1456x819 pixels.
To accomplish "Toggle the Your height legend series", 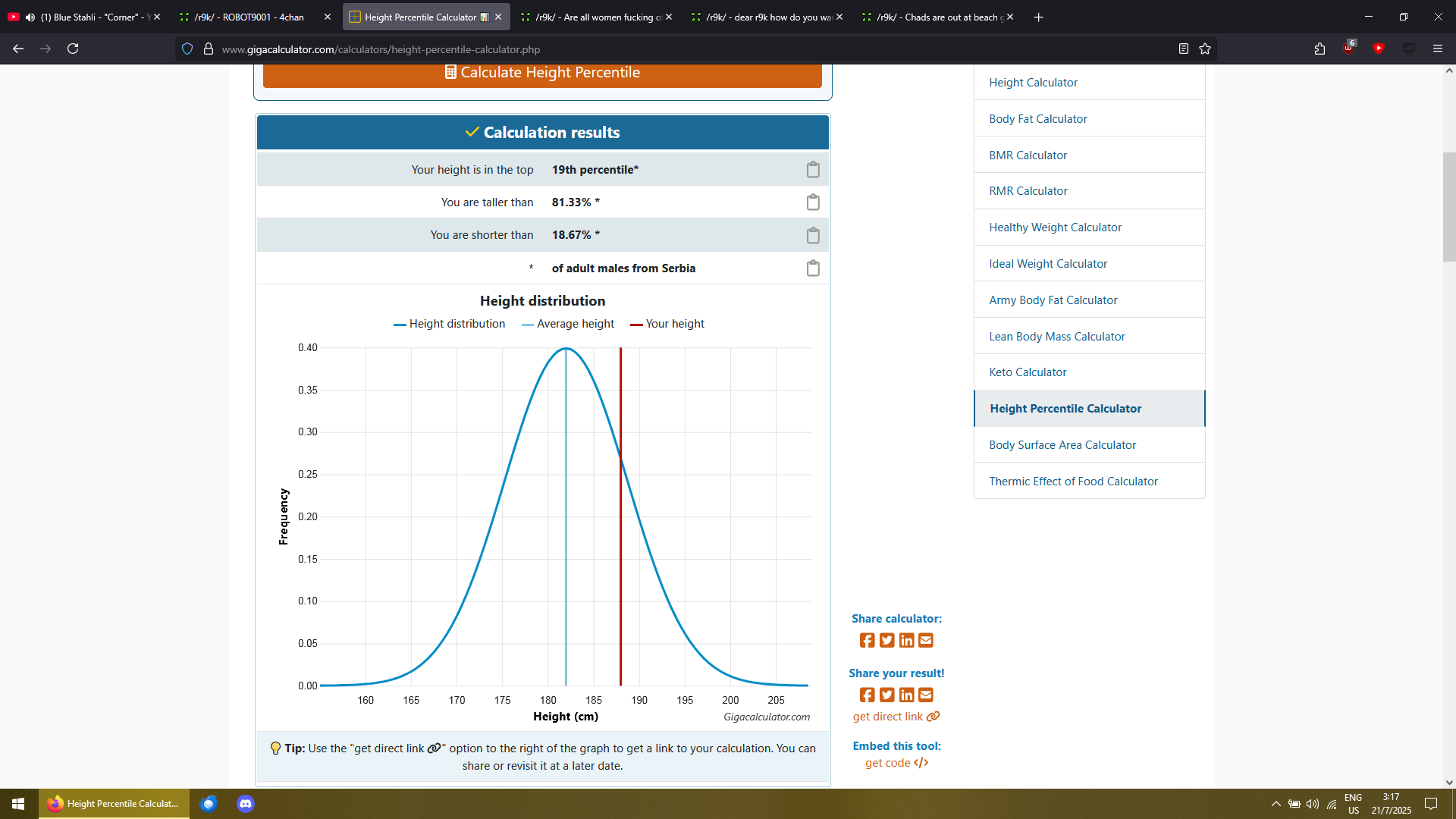I will tap(667, 324).
